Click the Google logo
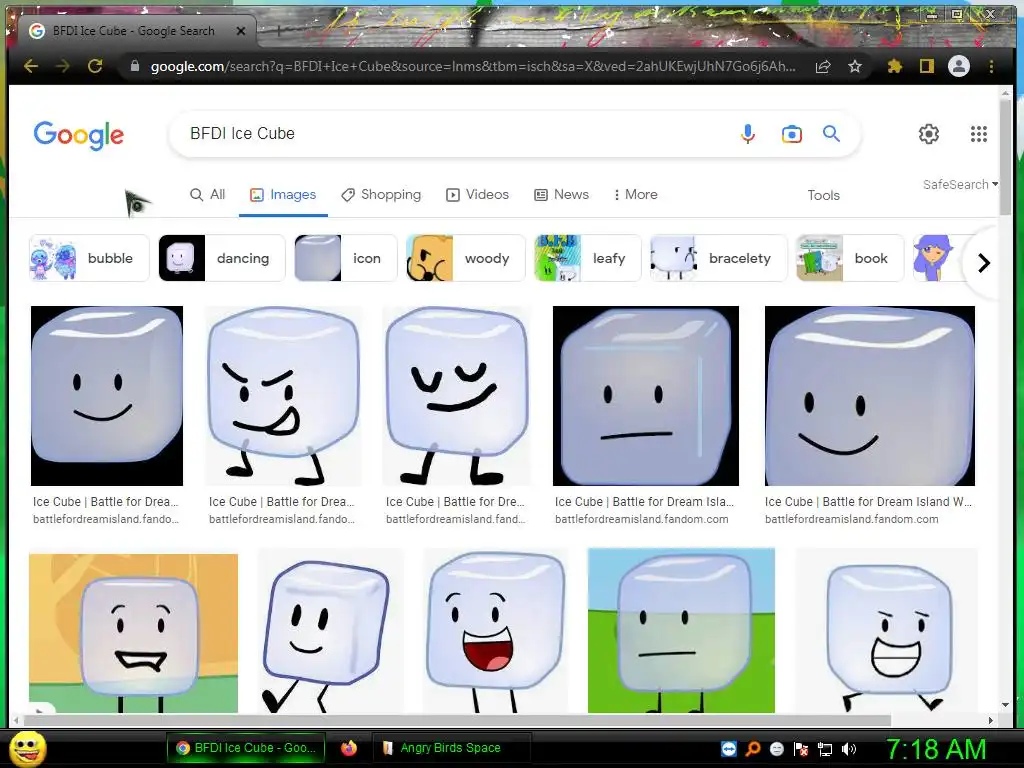Image resolution: width=1024 pixels, height=768 pixels. pyautogui.click(x=78, y=135)
